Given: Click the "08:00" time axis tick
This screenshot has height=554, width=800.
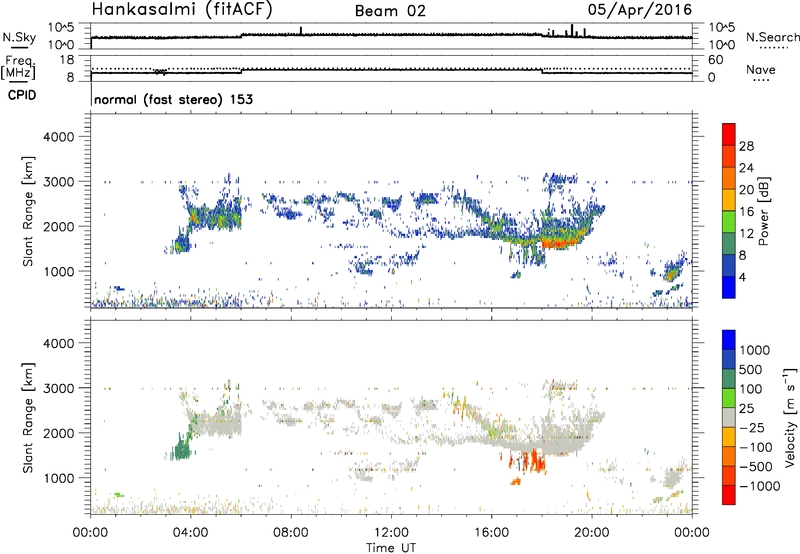Looking at the screenshot, I should tap(291, 533).
